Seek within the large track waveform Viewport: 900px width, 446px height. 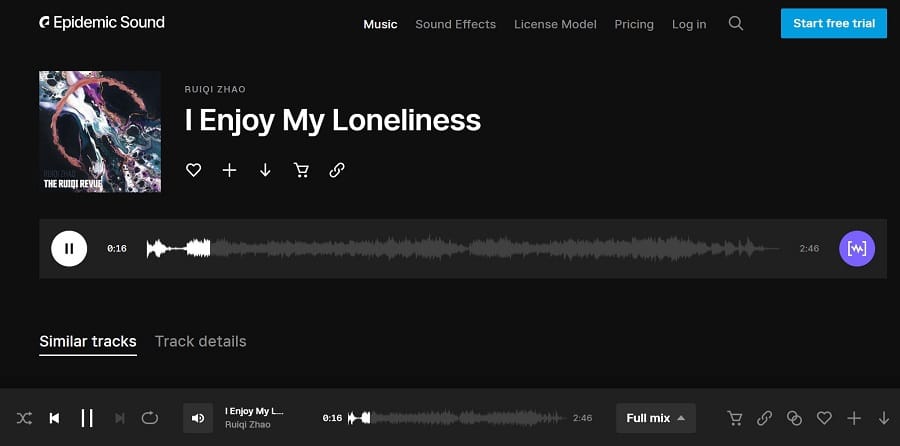click(x=463, y=249)
